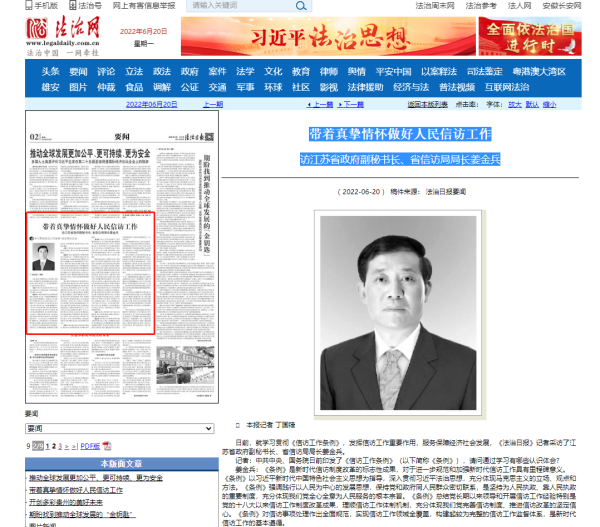Reset font with 默认

[532, 104]
